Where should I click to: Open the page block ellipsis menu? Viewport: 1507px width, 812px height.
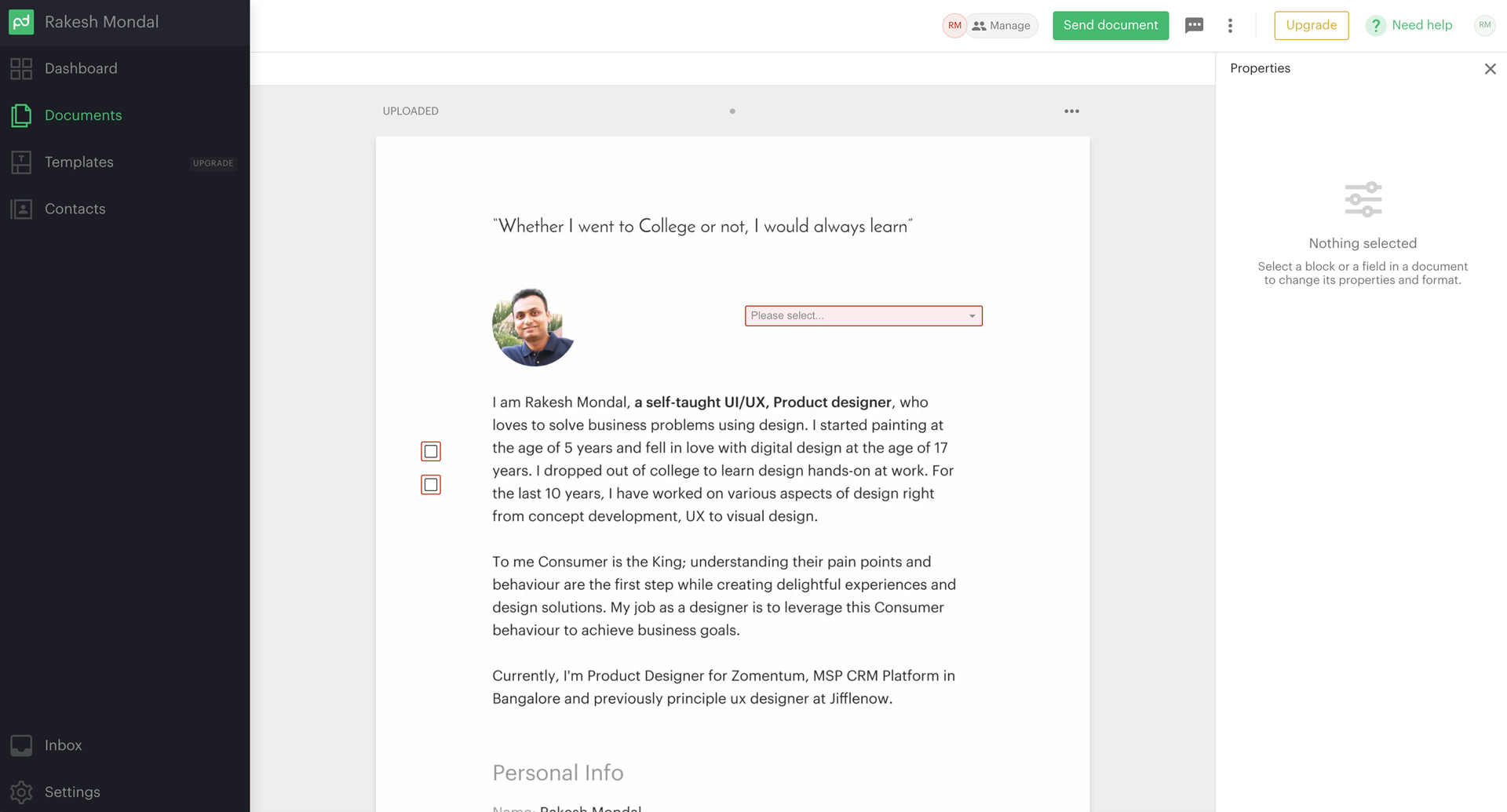pos(1071,111)
